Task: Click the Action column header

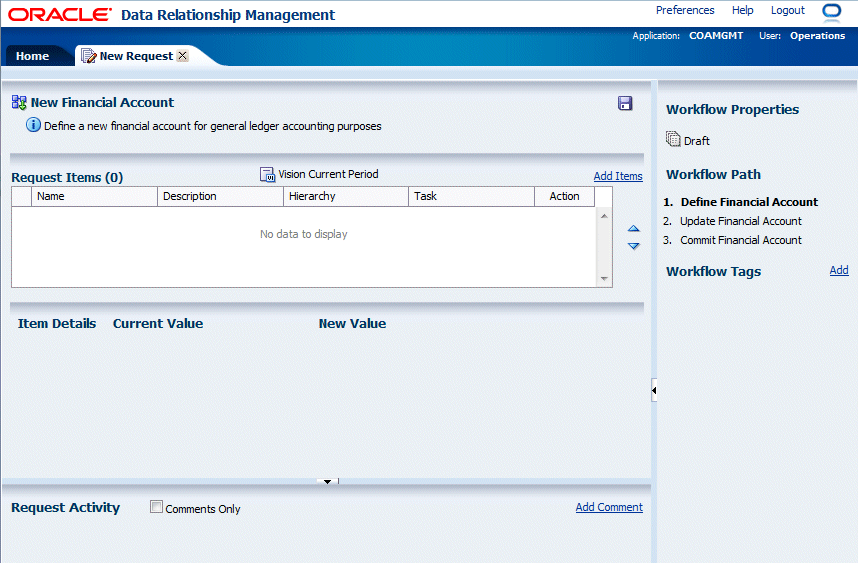Action: (564, 196)
